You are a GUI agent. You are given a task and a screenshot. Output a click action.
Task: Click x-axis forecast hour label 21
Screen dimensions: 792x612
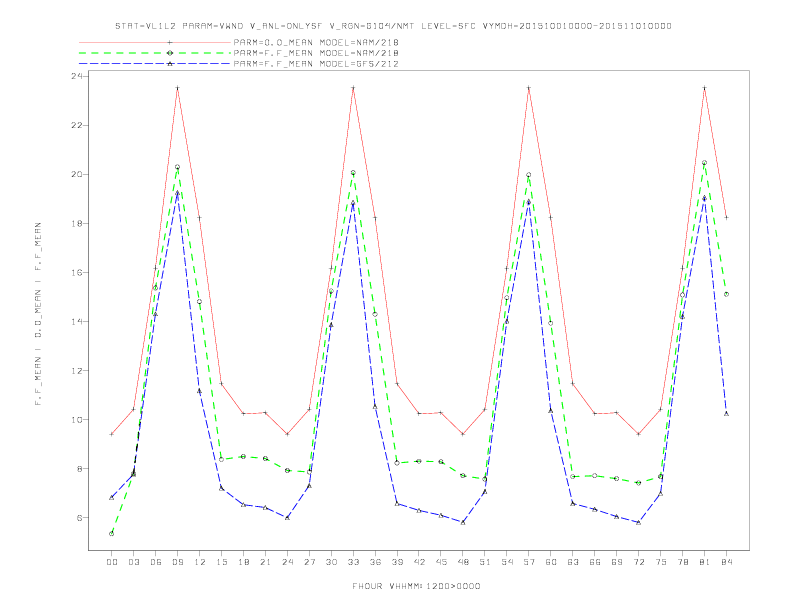tap(265, 562)
